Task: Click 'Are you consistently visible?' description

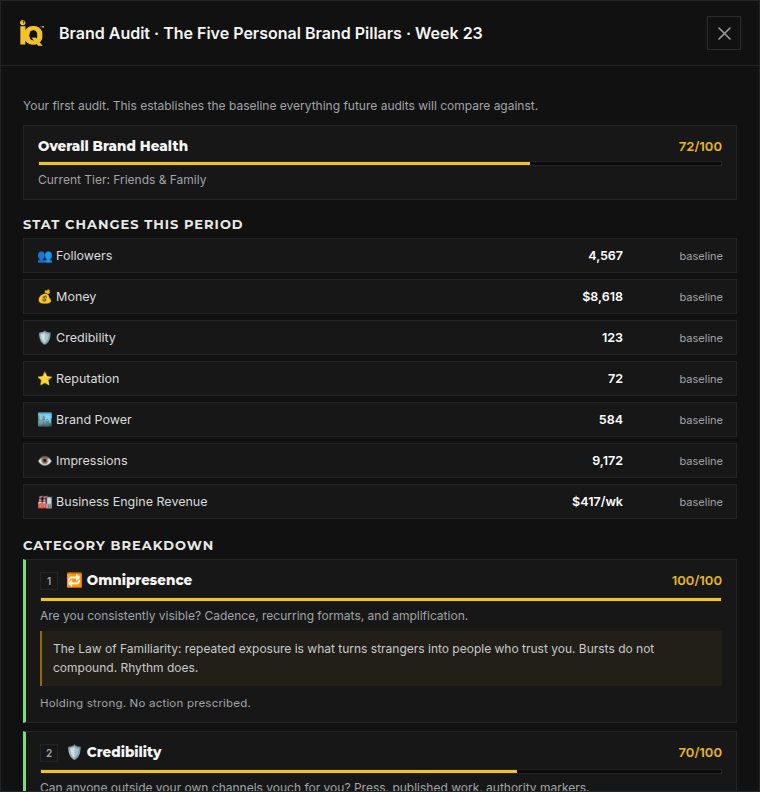Action: point(254,616)
